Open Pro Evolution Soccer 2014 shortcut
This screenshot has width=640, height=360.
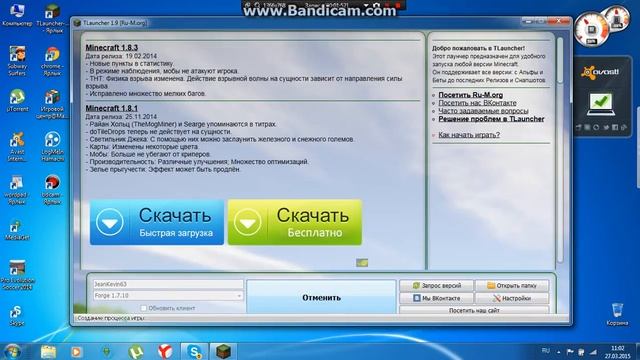tap(18, 276)
